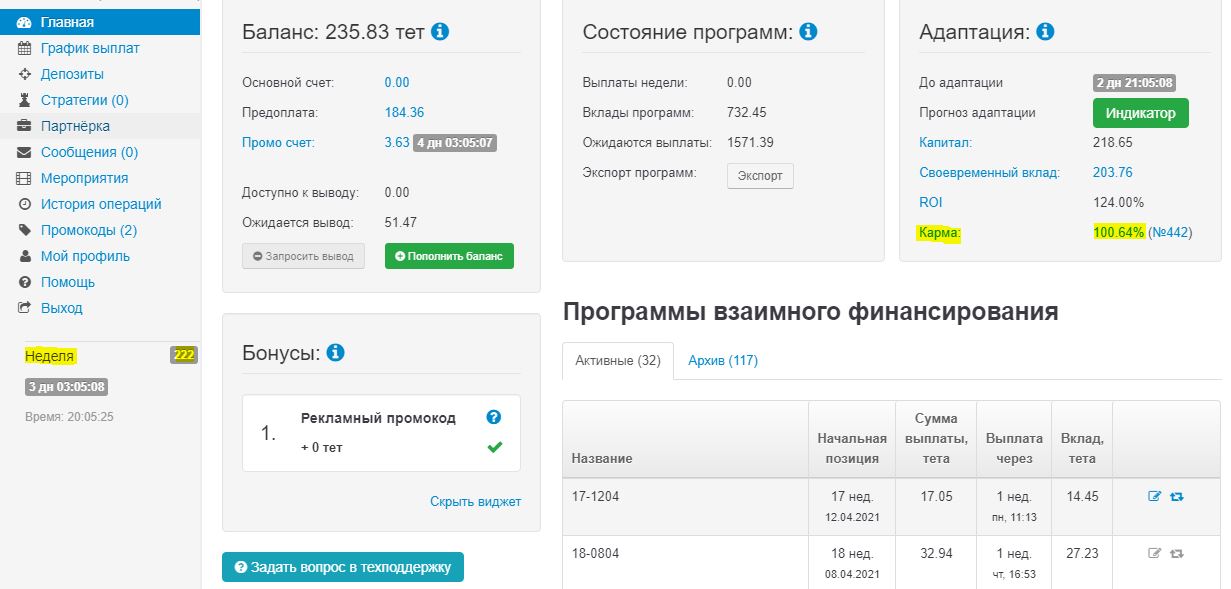Click the Экспорт button
1231x589 pixels.
pyautogui.click(x=760, y=176)
